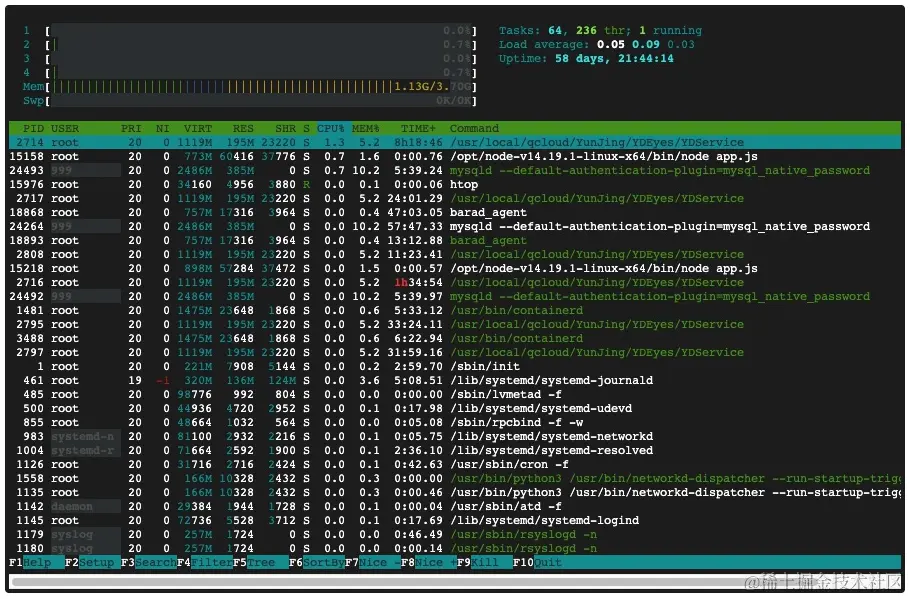Select the systemd-journald process row
Viewport: 910px width, 599px height.
click(455, 380)
